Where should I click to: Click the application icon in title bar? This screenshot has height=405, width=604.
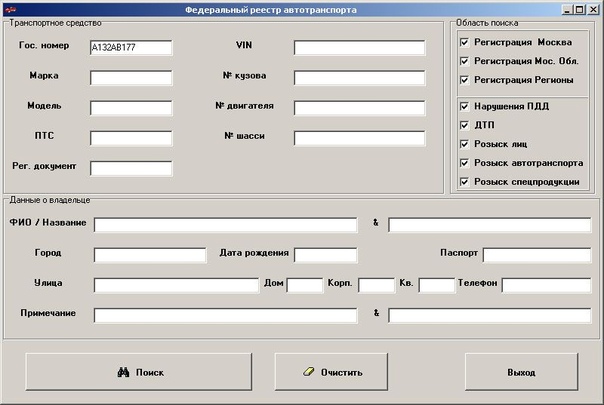(x=9, y=8)
